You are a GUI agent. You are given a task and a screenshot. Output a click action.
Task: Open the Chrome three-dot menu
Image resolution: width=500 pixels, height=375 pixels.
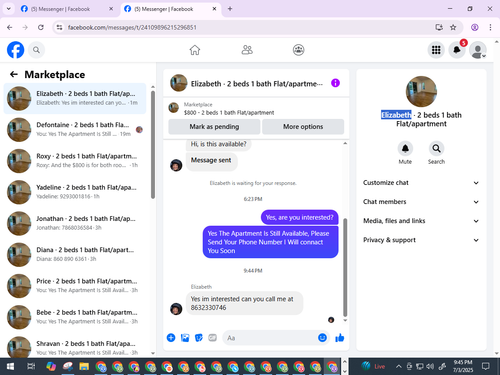pyautogui.click(x=490, y=27)
